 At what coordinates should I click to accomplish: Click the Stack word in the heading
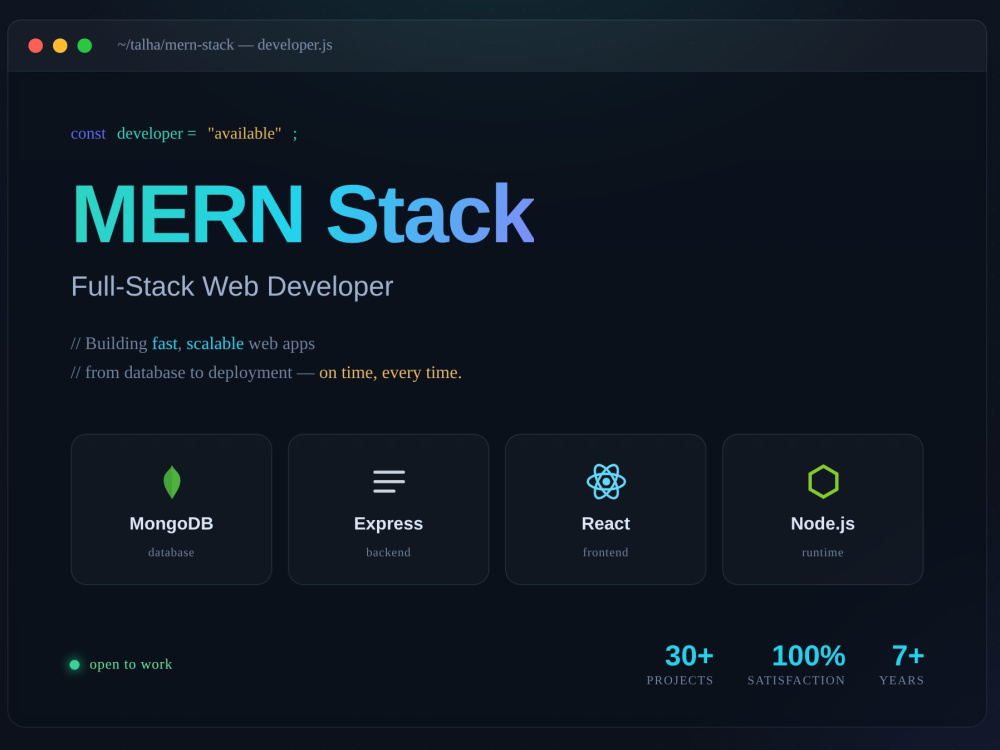(x=430, y=214)
